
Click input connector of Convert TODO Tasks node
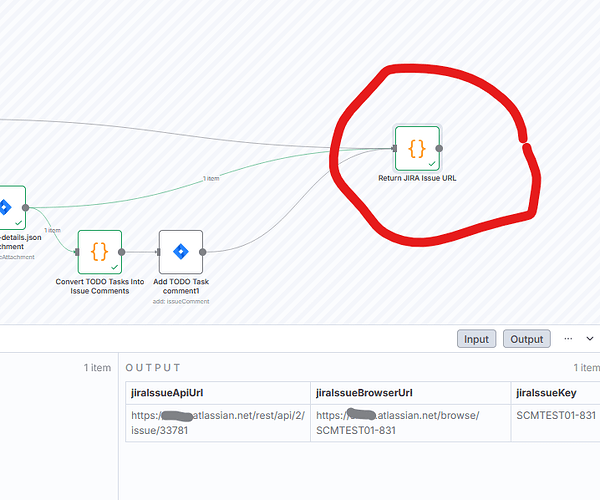tap(77, 252)
